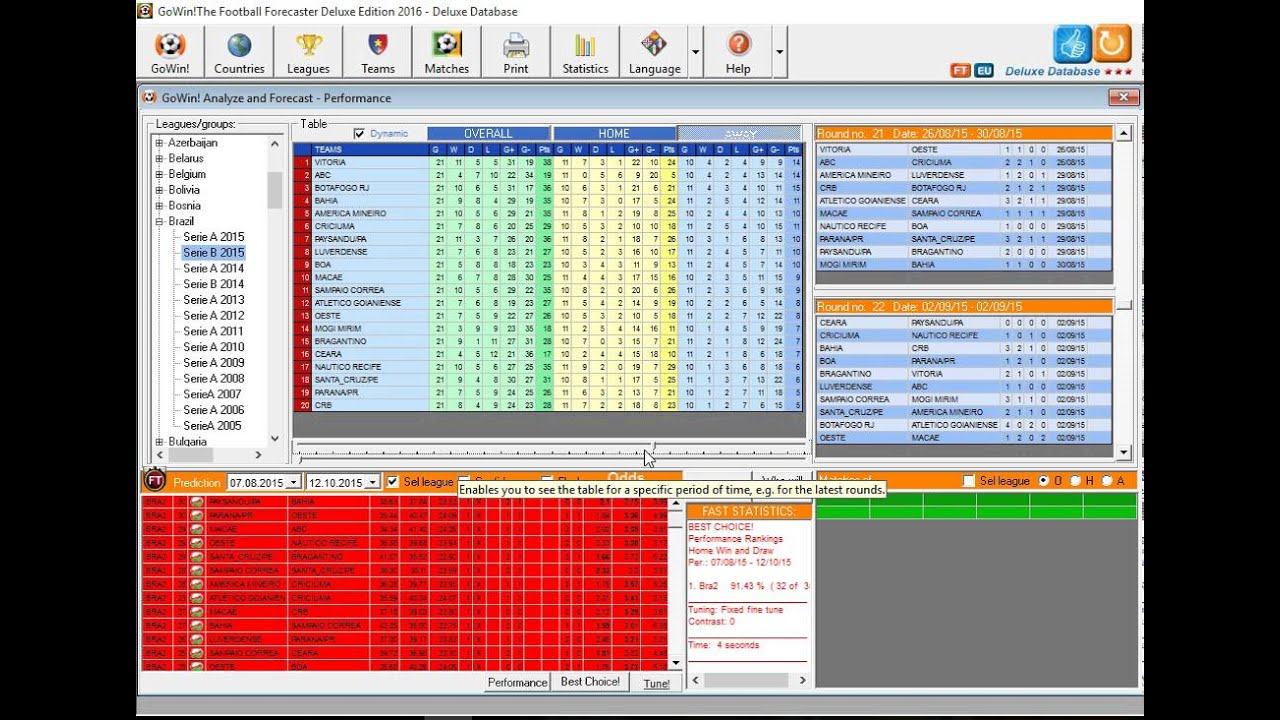The image size is (1280, 720).
Task: Select the Best Choice! bottom tab
Action: tap(590, 682)
